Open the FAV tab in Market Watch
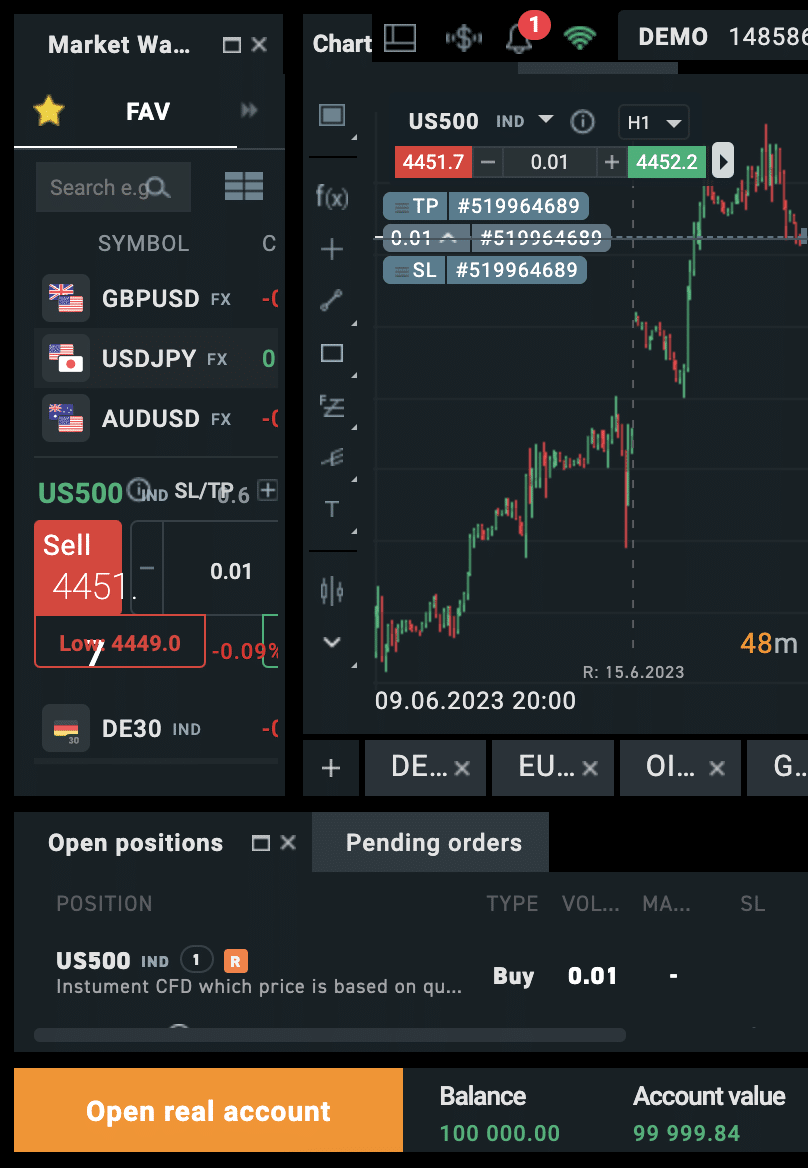Image resolution: width=808 pixels, height=1168 pixels. point(147,112)
